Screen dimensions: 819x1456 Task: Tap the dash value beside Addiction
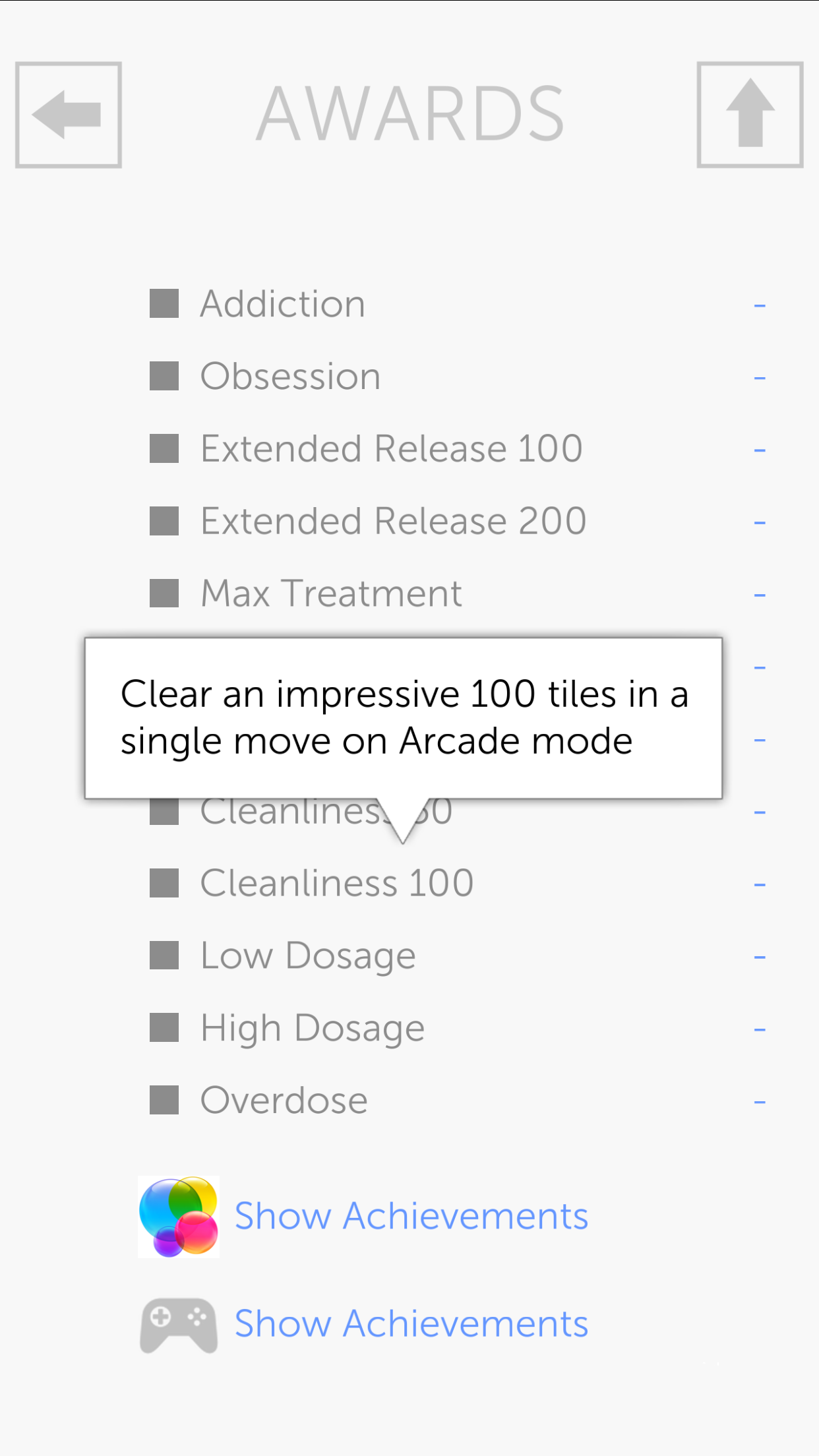pos(760,305)
